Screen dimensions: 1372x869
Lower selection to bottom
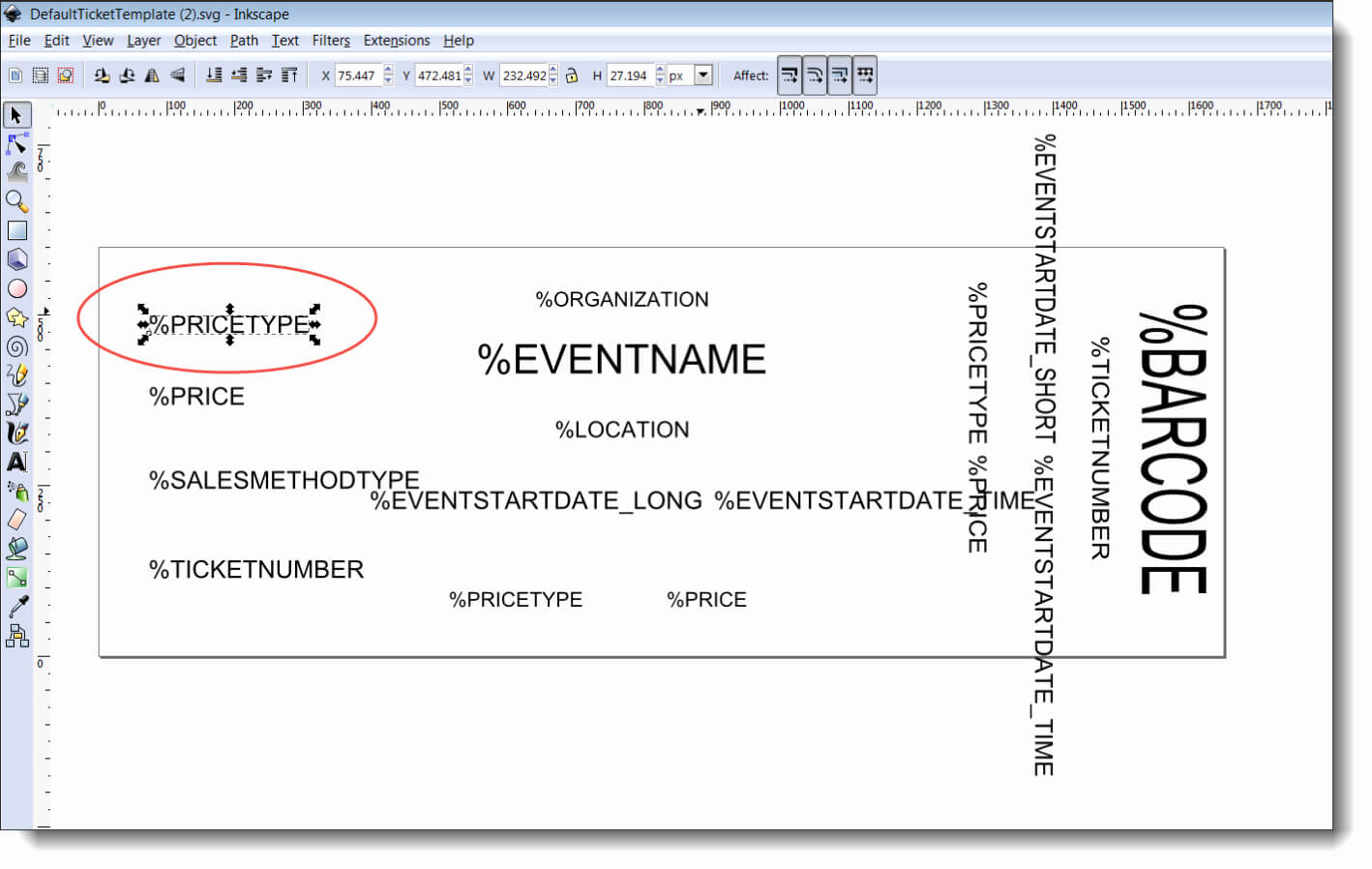click(214, 75)
